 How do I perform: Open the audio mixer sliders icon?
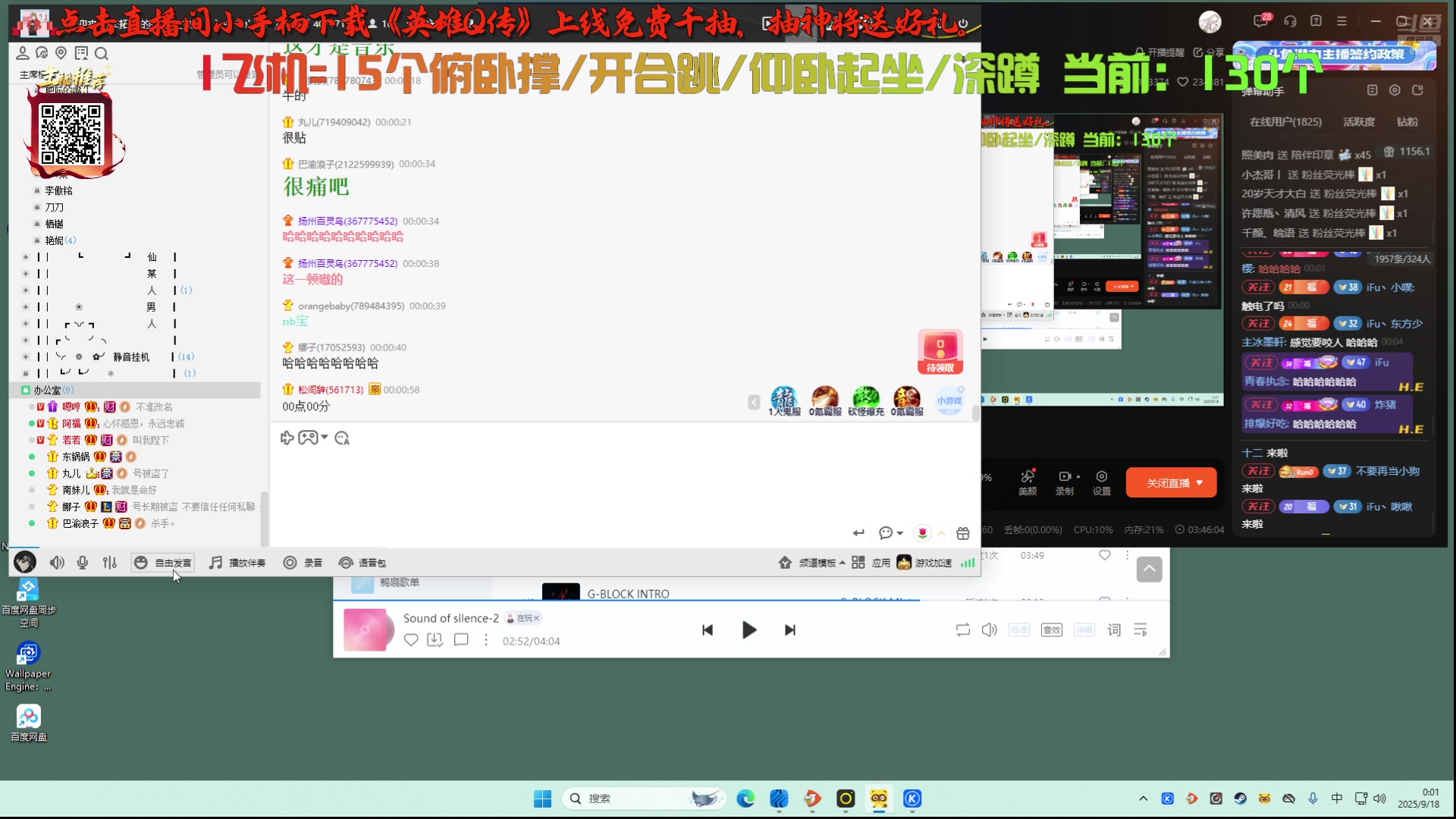click(x=110, y=563)
